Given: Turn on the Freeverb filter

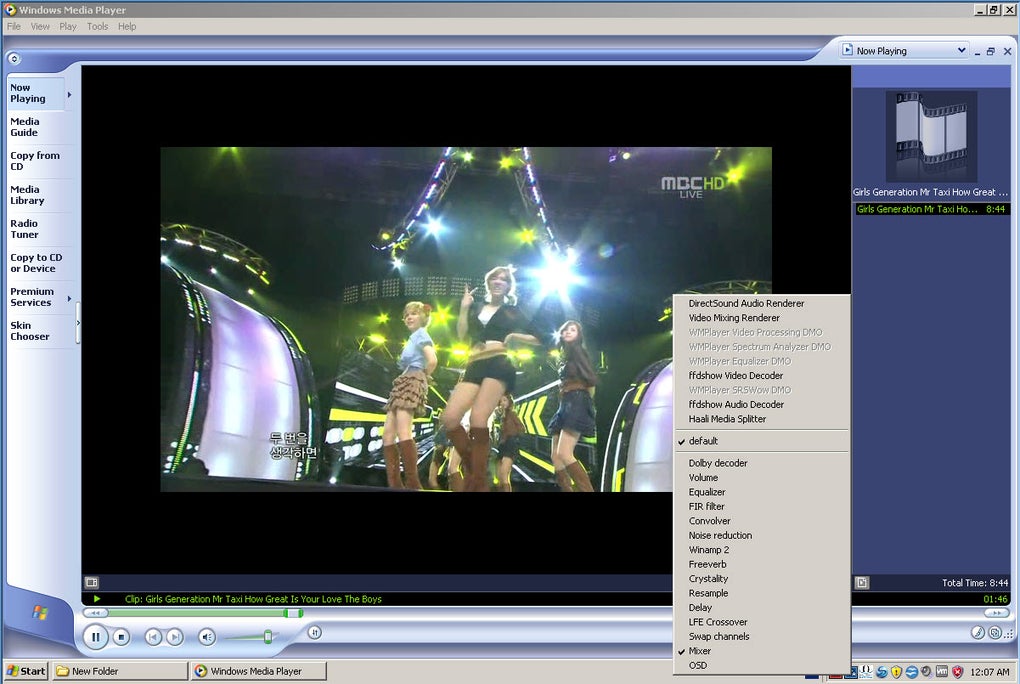Looking at the screenshot, I should [762, 564].
